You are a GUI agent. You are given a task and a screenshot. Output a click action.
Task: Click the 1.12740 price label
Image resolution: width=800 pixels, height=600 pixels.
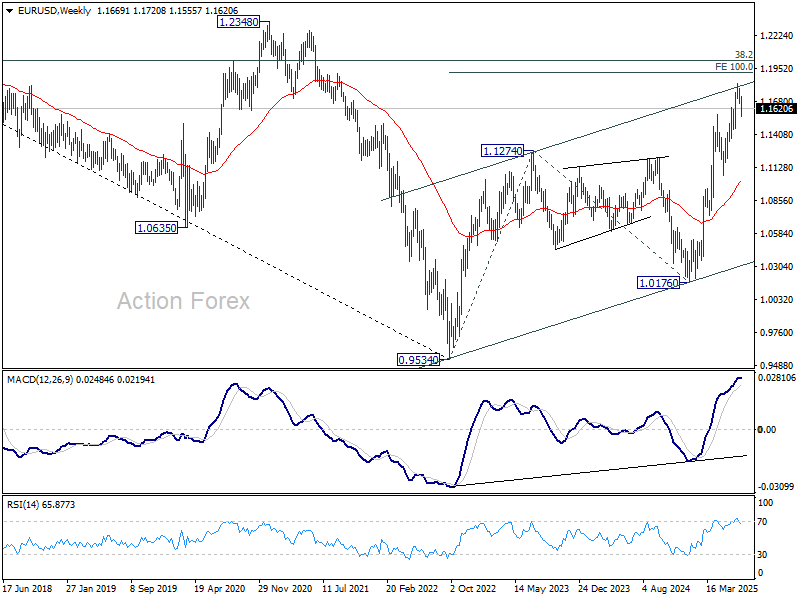pos(503,151)
